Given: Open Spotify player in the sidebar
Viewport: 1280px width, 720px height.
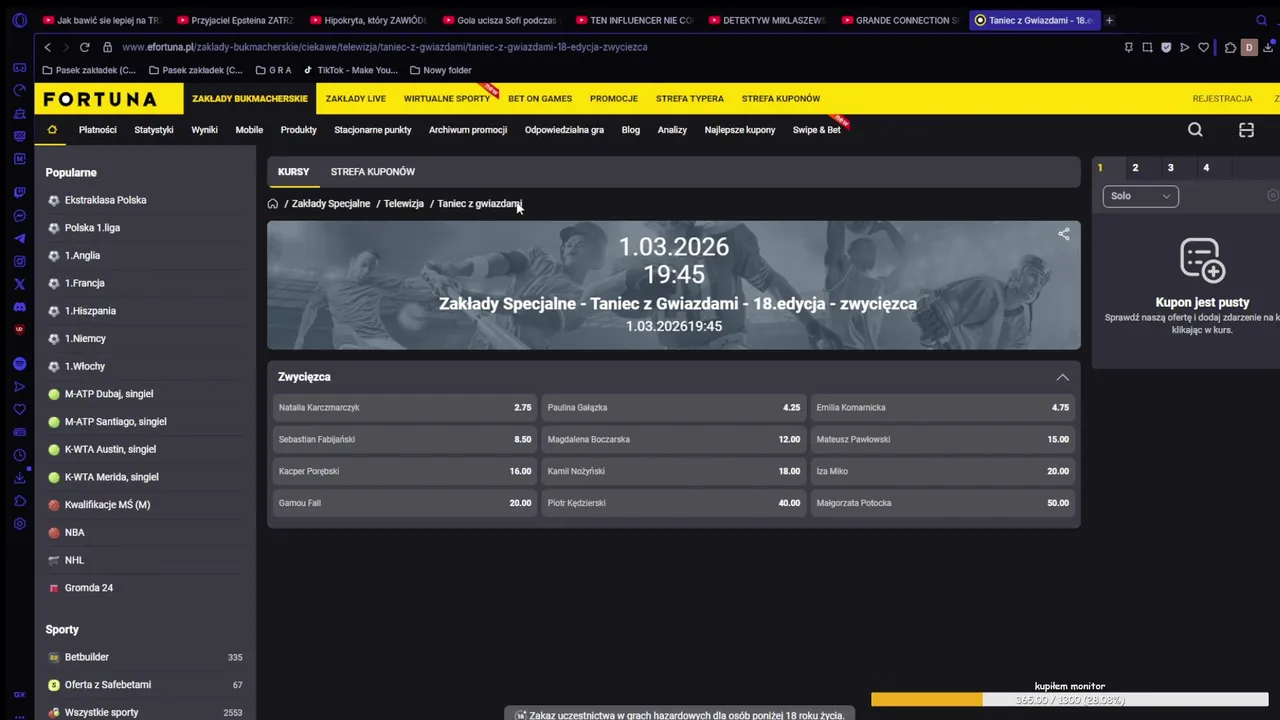Looking at the screenshot, I should pyautogui.click(x=19, y=364).
